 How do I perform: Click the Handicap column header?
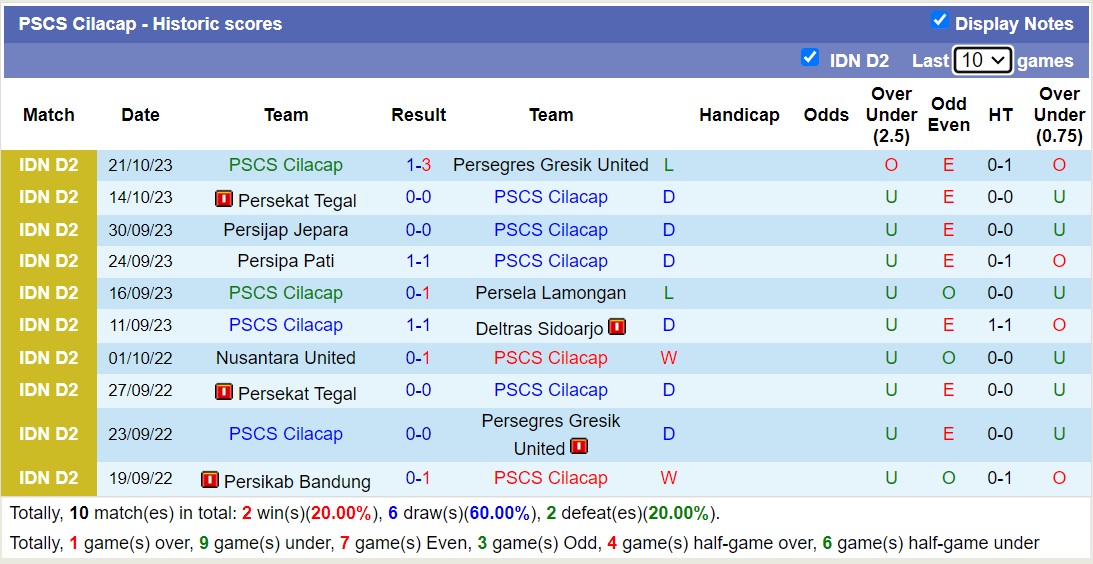click(x=740, y=115)
